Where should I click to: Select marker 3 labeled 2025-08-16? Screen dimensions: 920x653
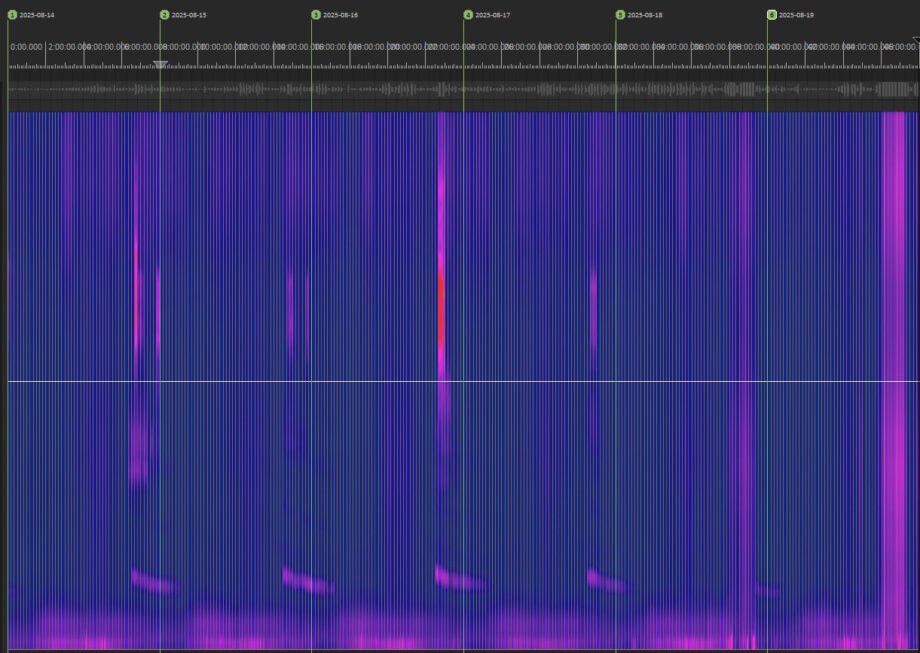(316, 15)
